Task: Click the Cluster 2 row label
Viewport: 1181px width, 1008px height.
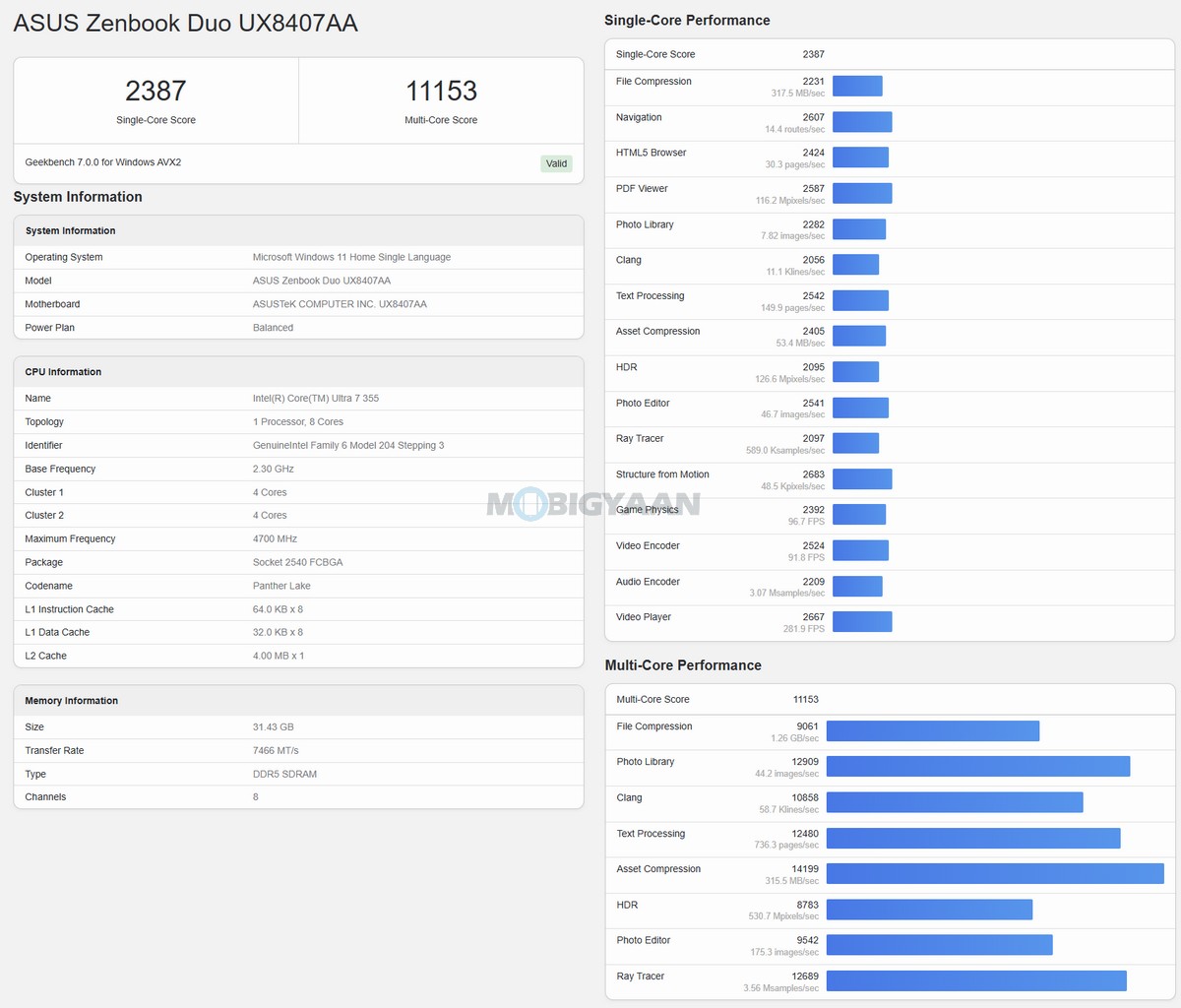Action: click(44, 515)
